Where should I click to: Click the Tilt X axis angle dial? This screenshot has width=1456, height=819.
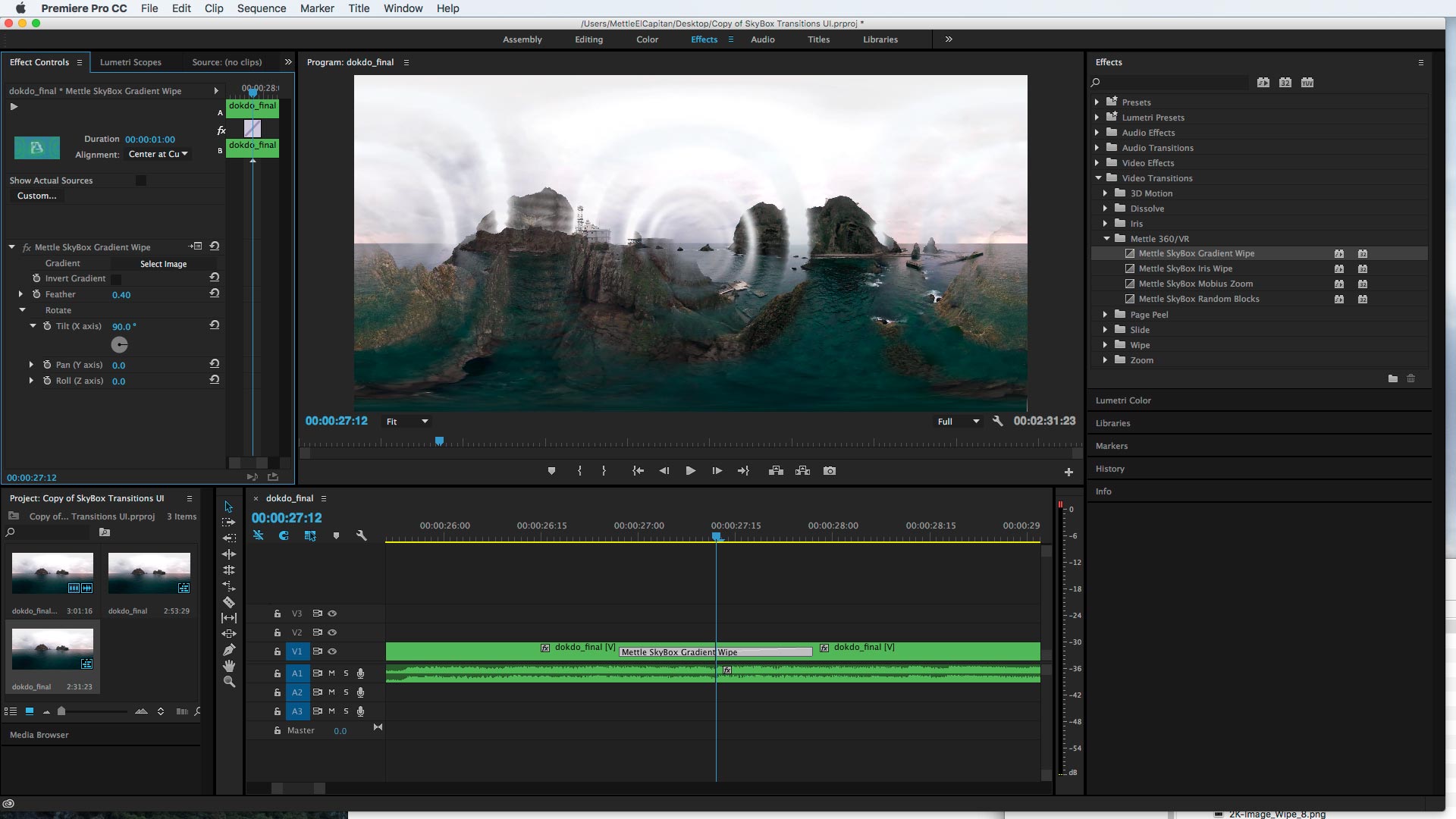point(119,345)
